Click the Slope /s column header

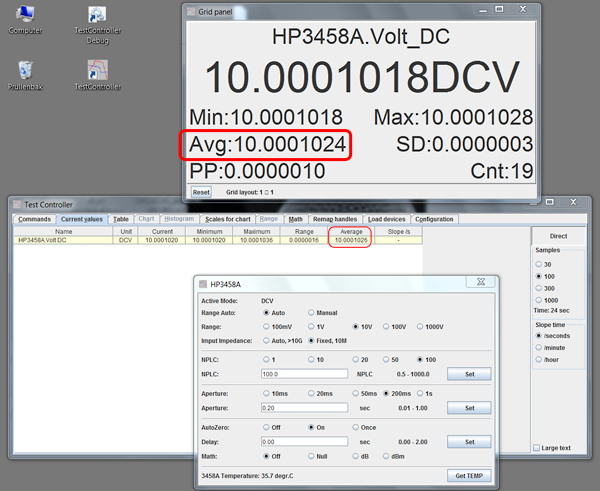pyautogui.click(x=399, y=232)
